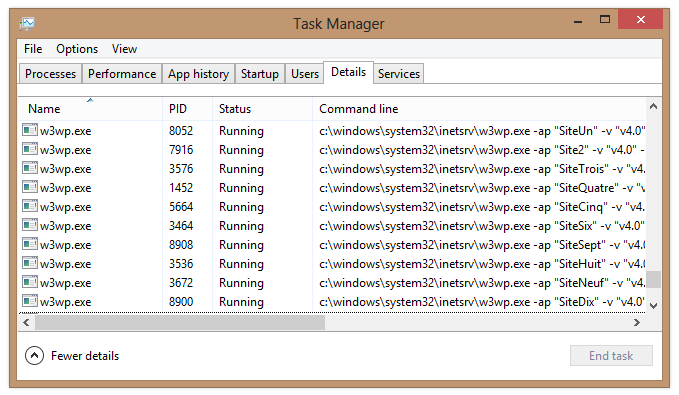Click command line containing "SiteTrois"

pos(482,169)
